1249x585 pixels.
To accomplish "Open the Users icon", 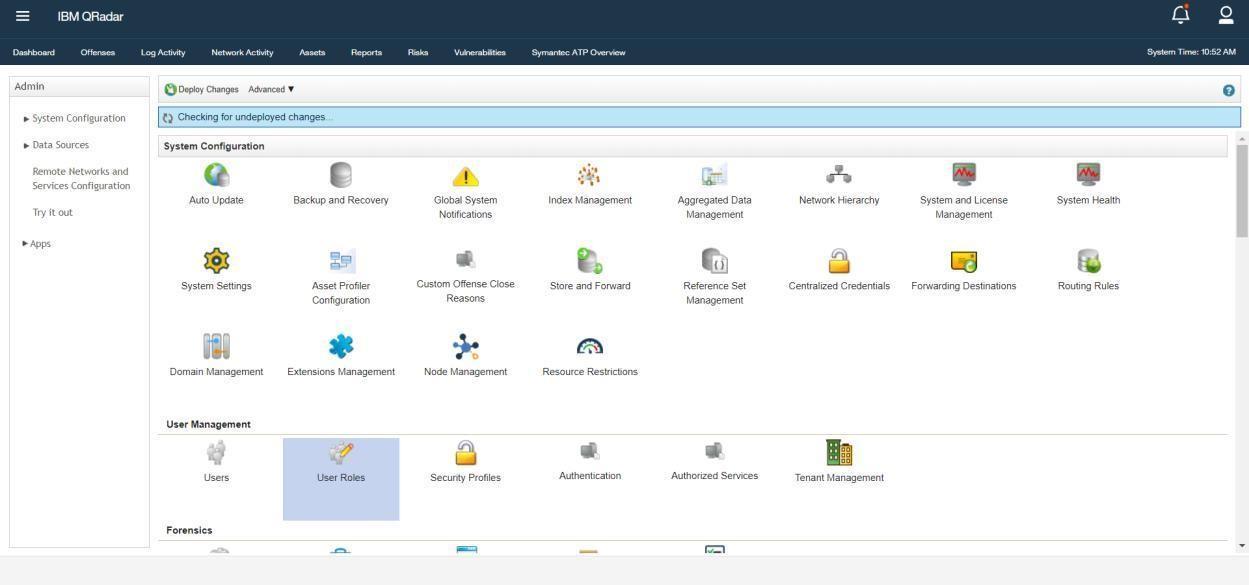I will (216, 453).
